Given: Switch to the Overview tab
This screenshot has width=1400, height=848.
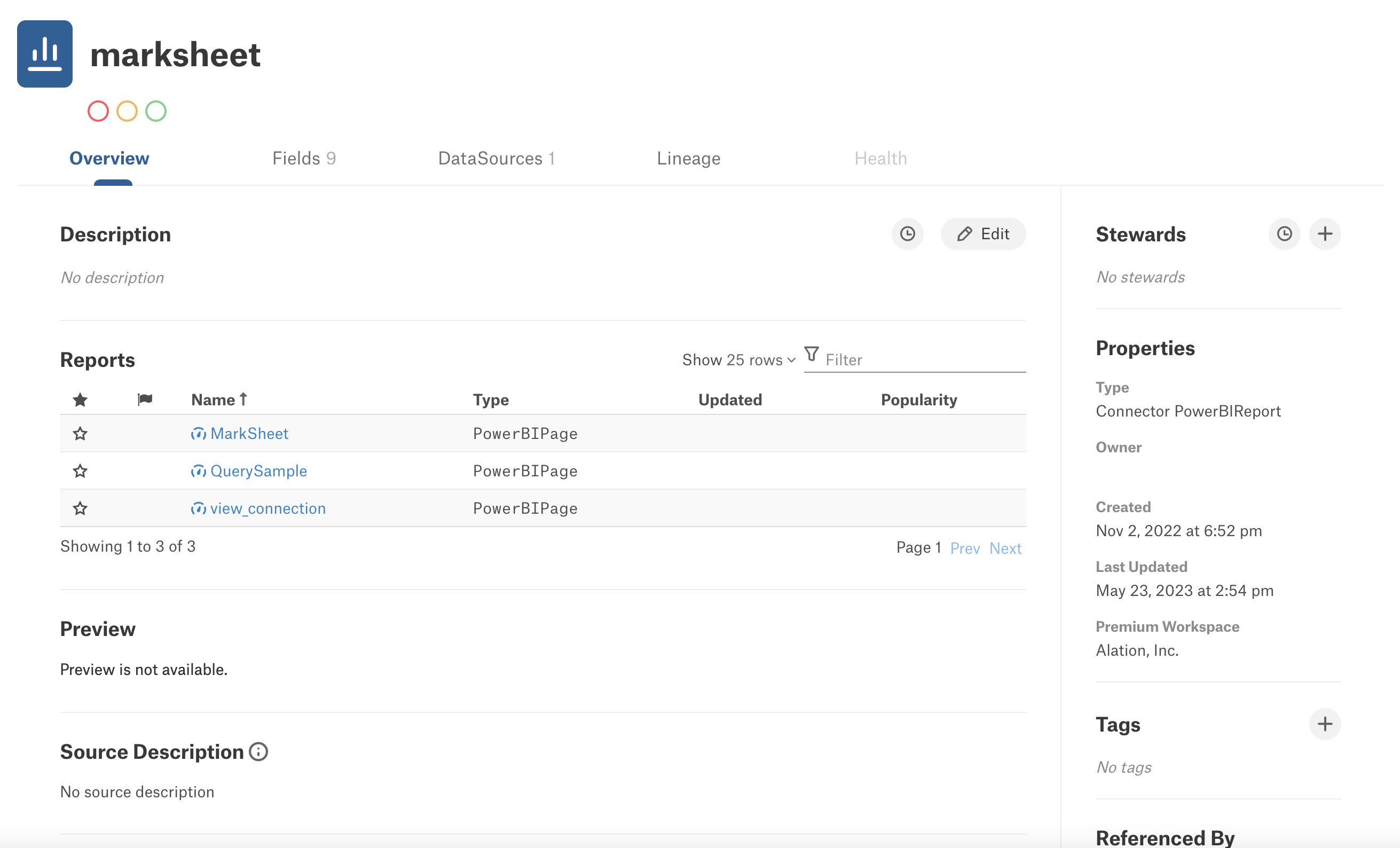Looking at the screenshot, I should [109, 158].
